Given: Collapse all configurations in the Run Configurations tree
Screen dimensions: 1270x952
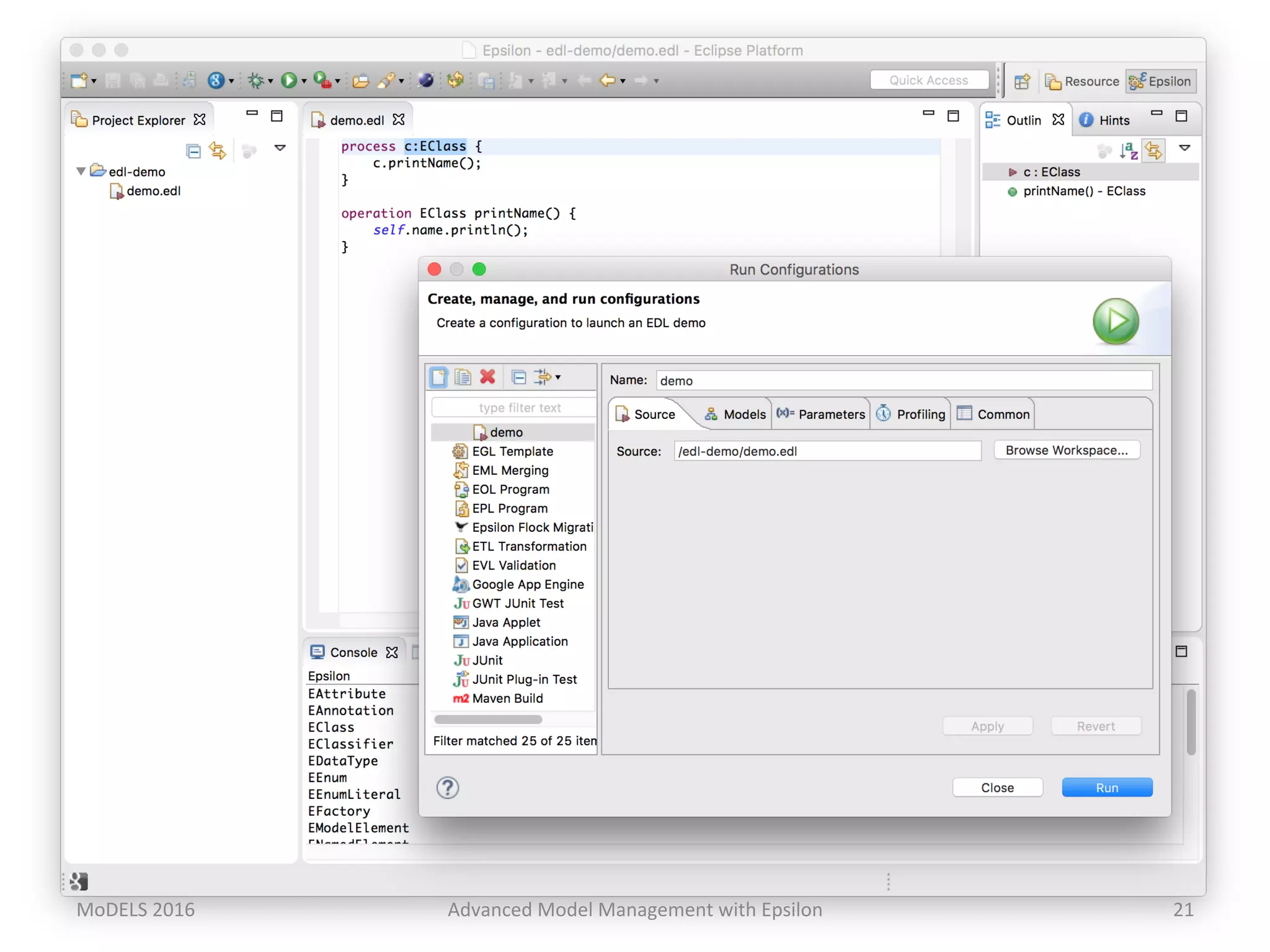Looking at the screenshot, I should point(519,377).
